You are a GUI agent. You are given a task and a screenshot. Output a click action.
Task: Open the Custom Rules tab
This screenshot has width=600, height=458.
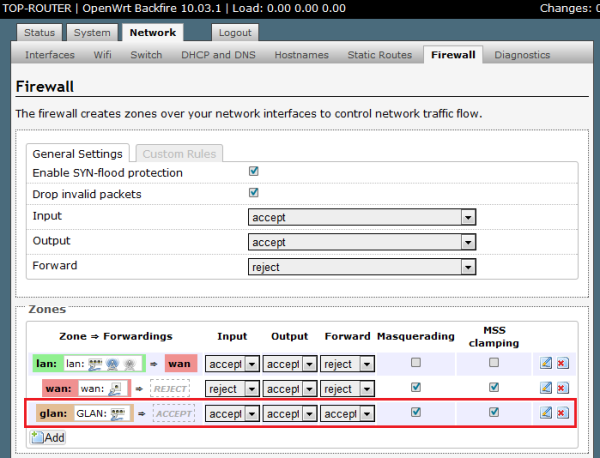click(179, 154)
